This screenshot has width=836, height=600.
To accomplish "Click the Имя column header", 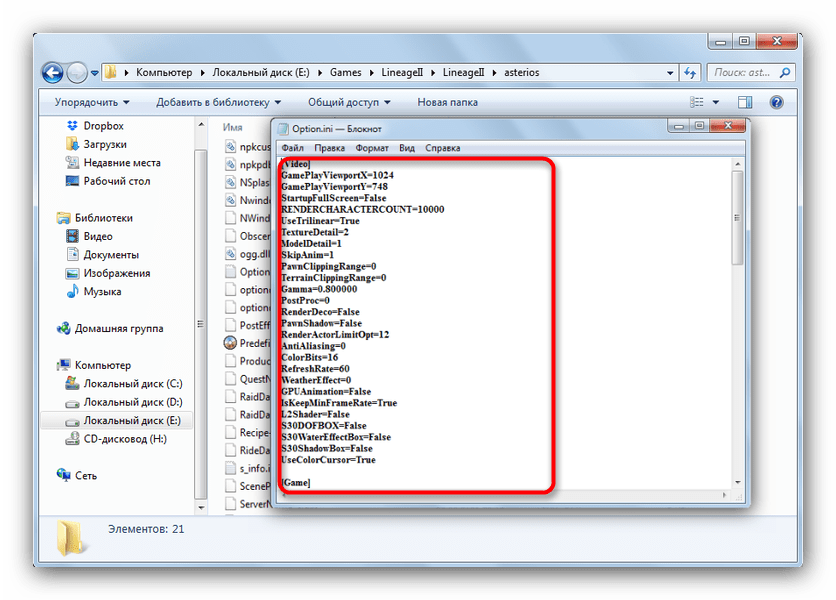I will point(232,127).
